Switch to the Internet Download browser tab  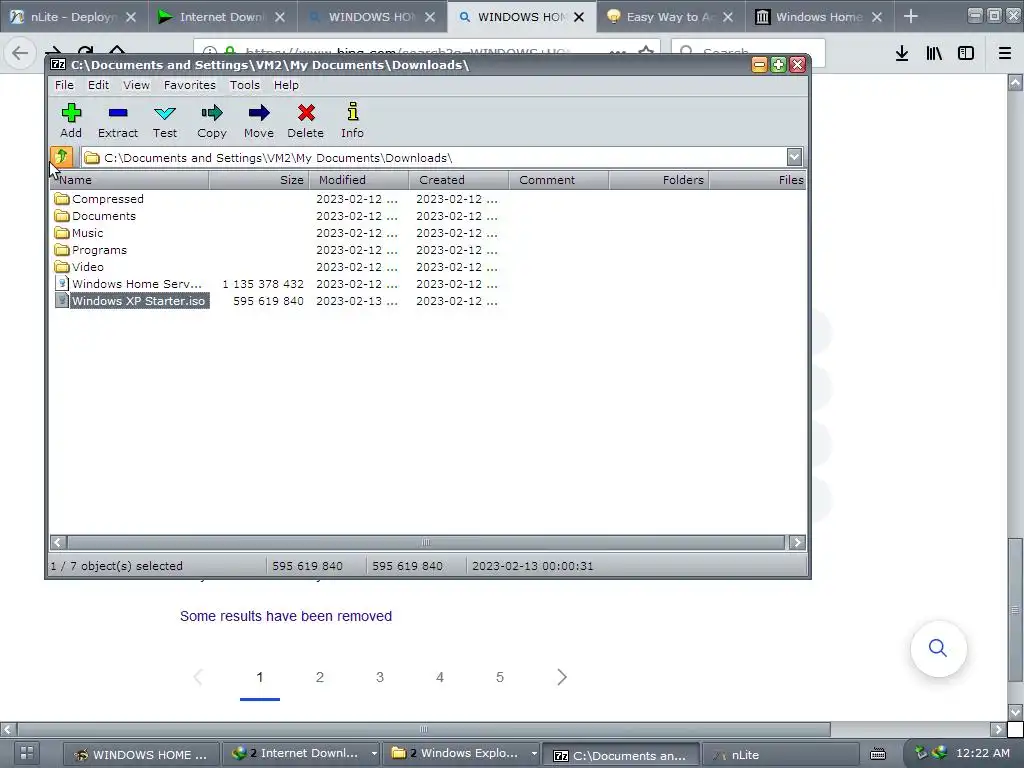[222, 17]
